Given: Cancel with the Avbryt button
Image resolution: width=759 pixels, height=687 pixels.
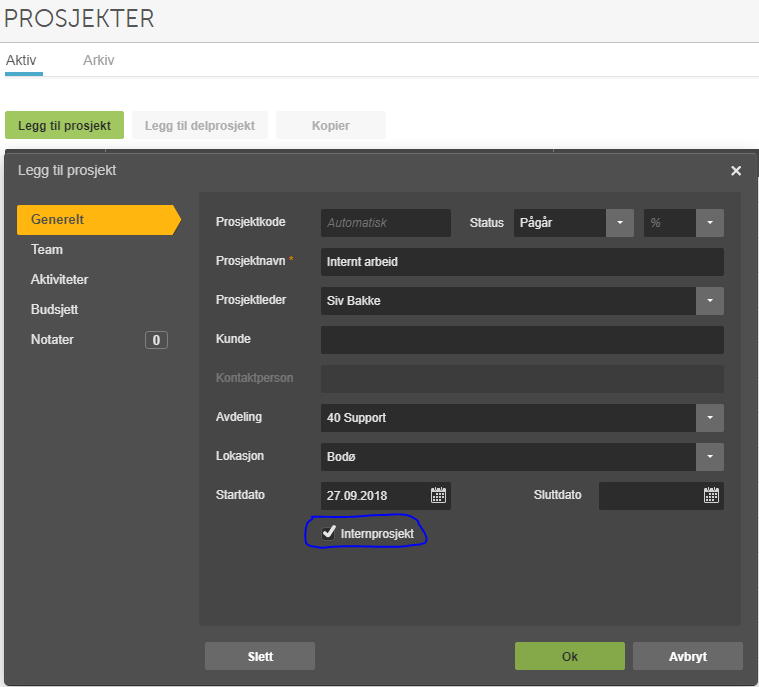Looking at the screenshot, I should (687, 656).
